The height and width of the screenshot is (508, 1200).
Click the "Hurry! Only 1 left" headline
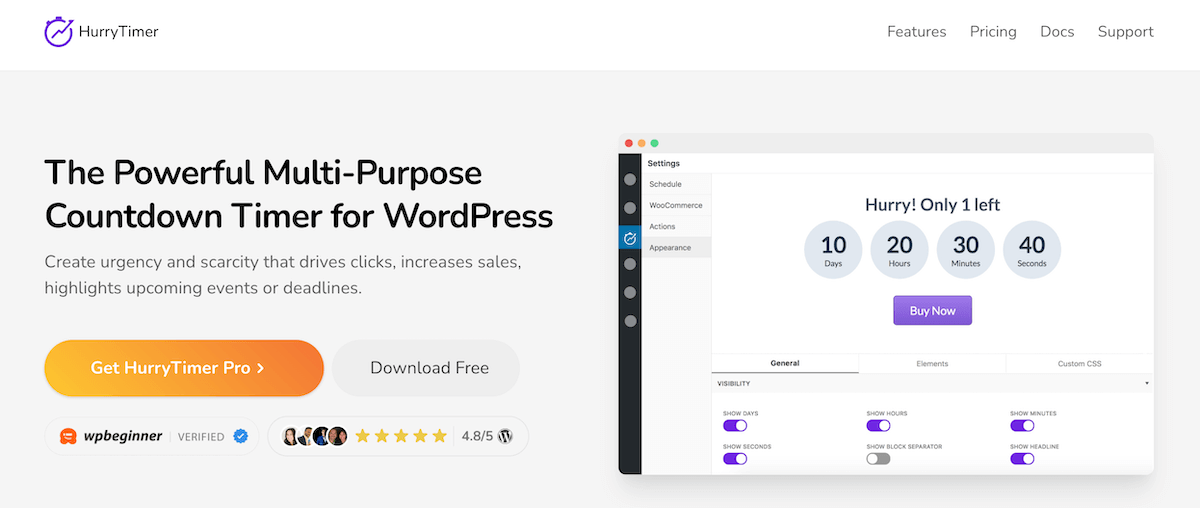pyautogui.click(x=932, y=205)
